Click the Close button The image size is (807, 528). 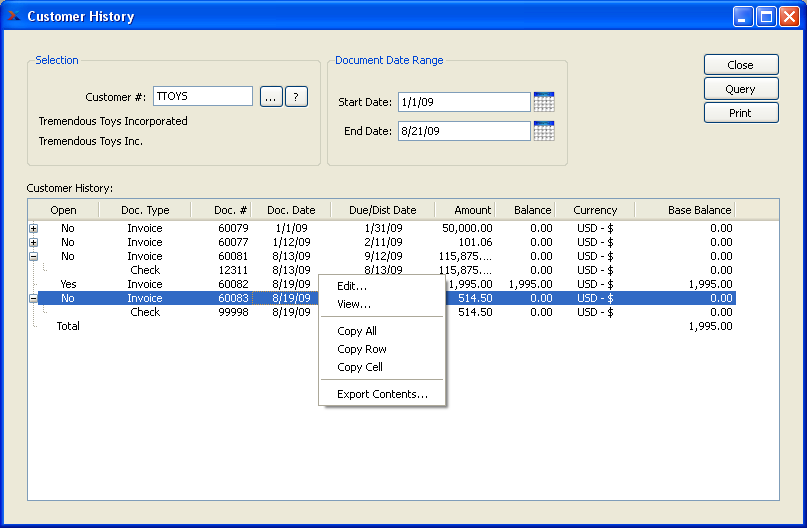pos(740,65)
